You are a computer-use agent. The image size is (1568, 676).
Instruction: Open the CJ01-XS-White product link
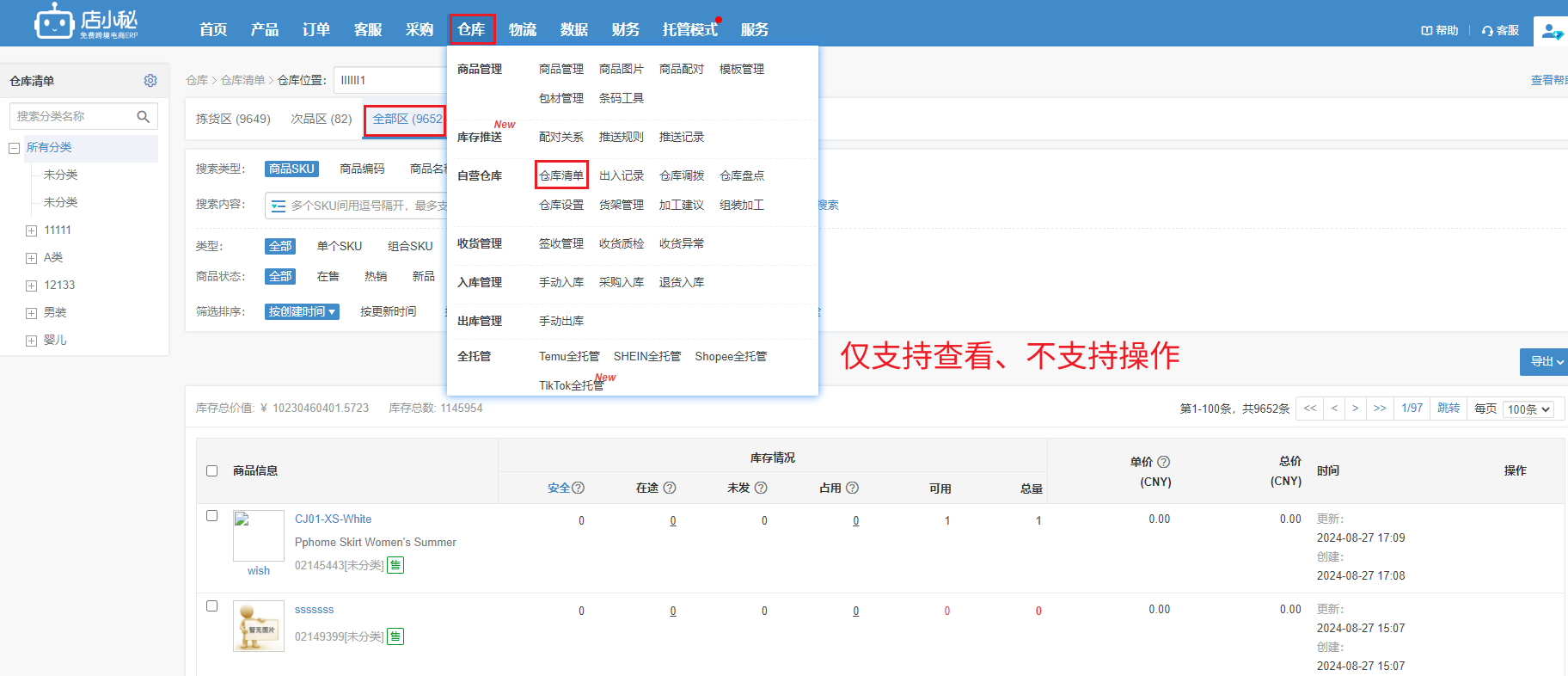click(333, 519)
